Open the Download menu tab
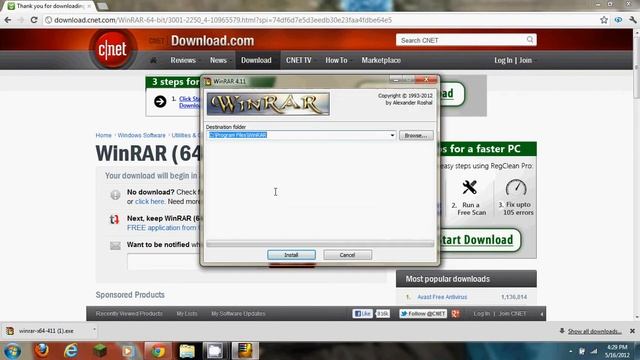This screenshot has height=360, width=640. coord(256,60)
